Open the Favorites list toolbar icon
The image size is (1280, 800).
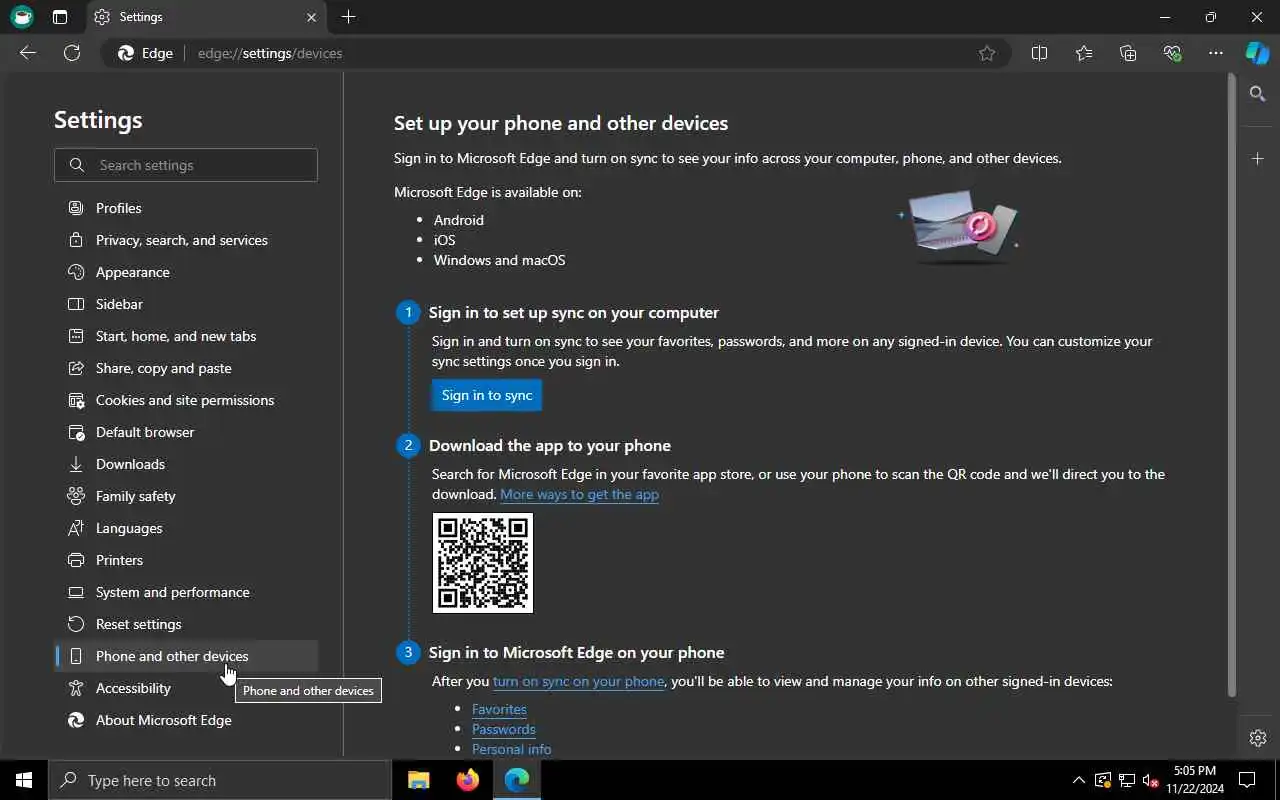(x=1084, y=53)
